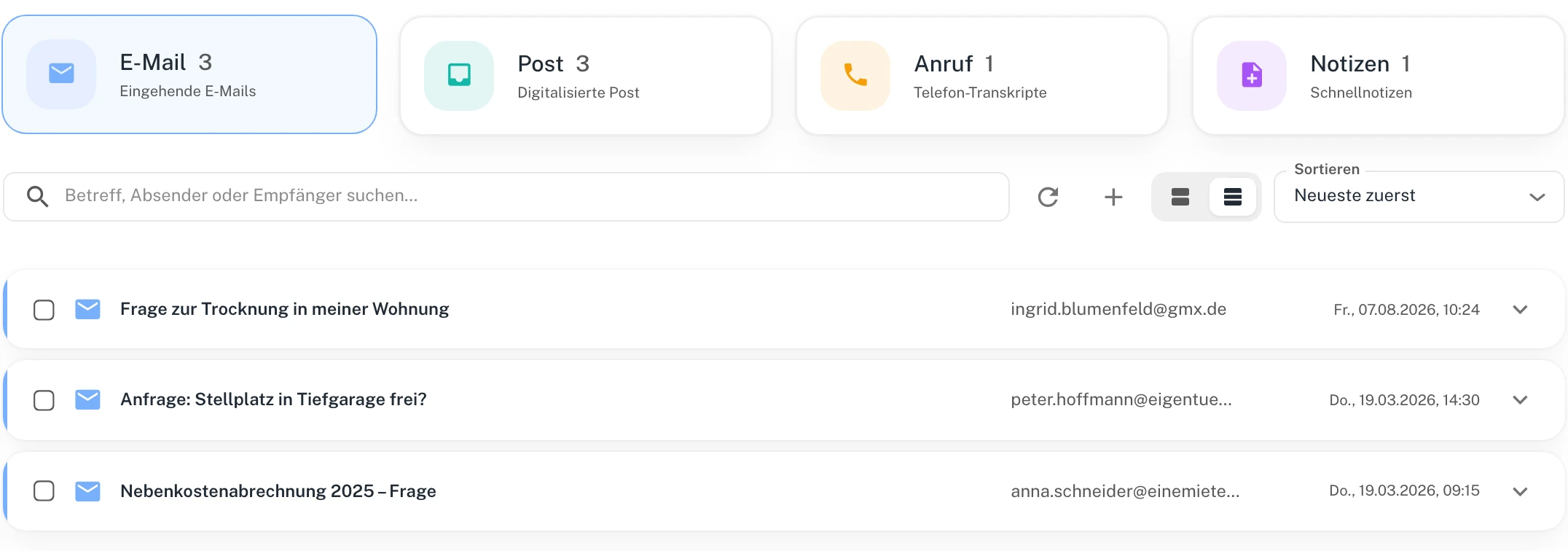Screen dimensions: 1568x551
Task: Click the magnifier search icon
Action: pos(37,196)
